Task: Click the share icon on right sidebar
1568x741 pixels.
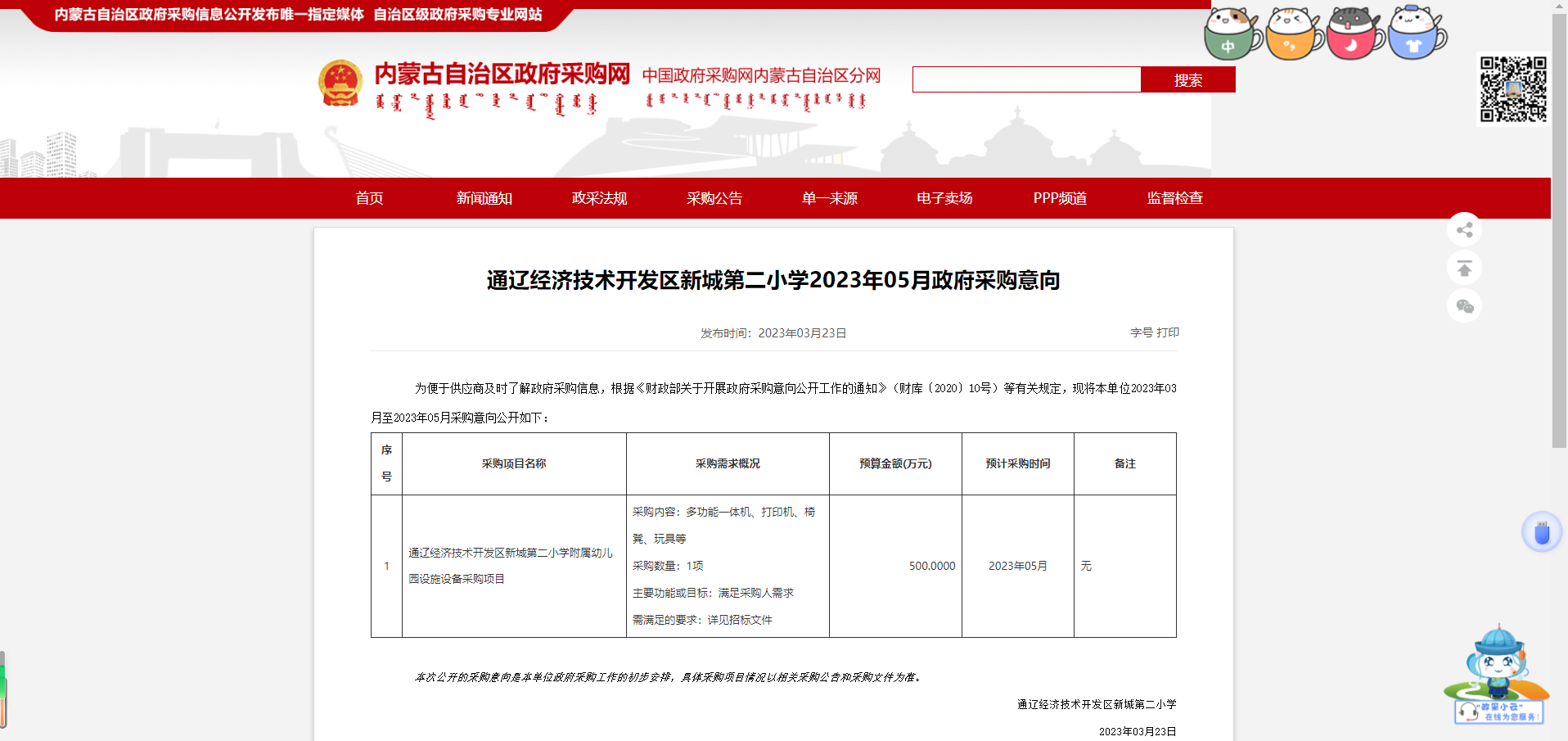Action: tap(1464, 230)
